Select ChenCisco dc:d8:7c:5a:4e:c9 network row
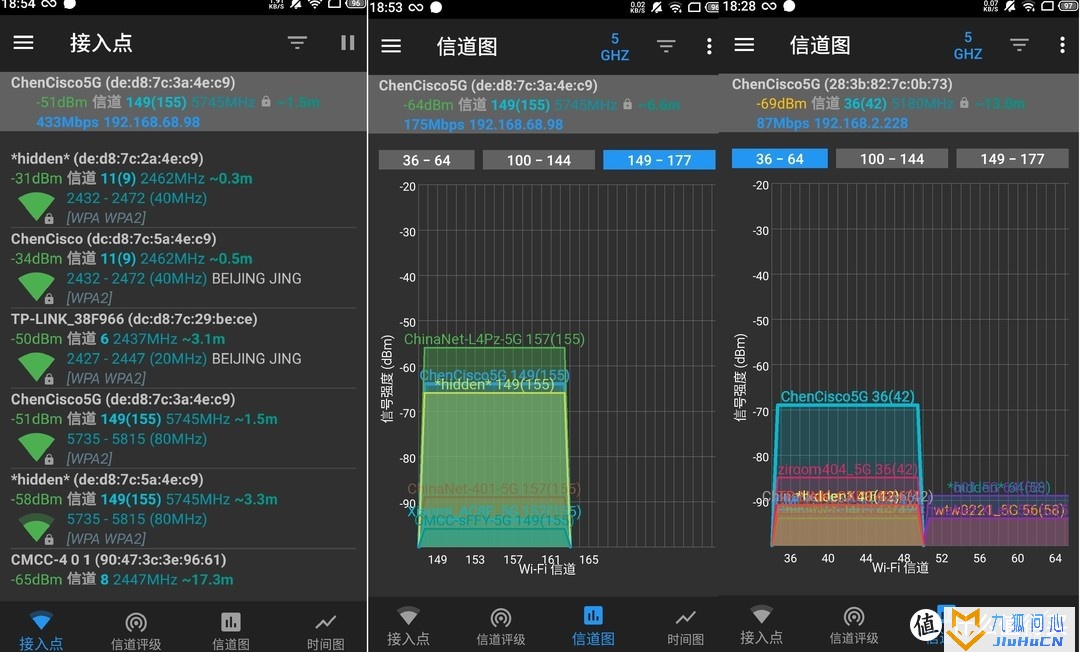The image size is (1080, 652). coord(183,268)
